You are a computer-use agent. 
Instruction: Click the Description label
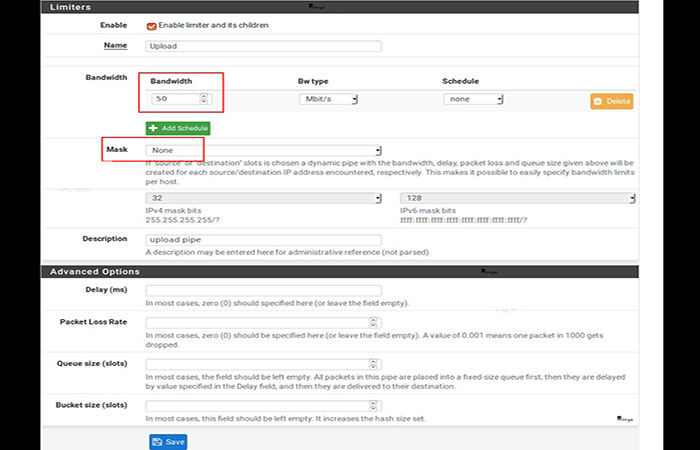pos(105,239)
